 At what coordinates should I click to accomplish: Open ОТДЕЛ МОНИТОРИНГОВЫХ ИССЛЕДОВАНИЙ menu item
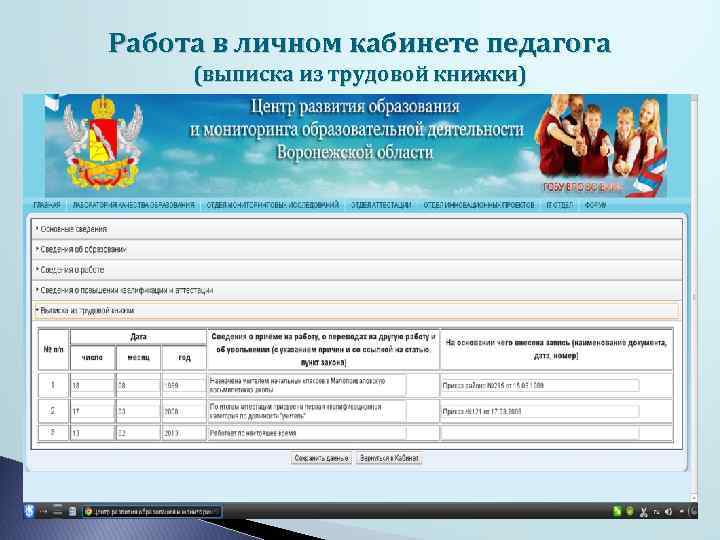coord(273,205)
